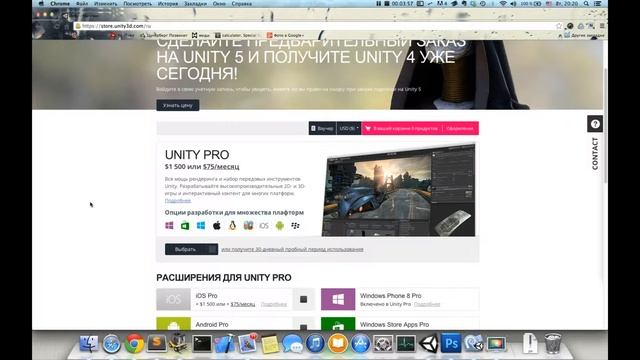
Task: Click the Apple platform icon under Unity Pro
Action: (217, 226)
